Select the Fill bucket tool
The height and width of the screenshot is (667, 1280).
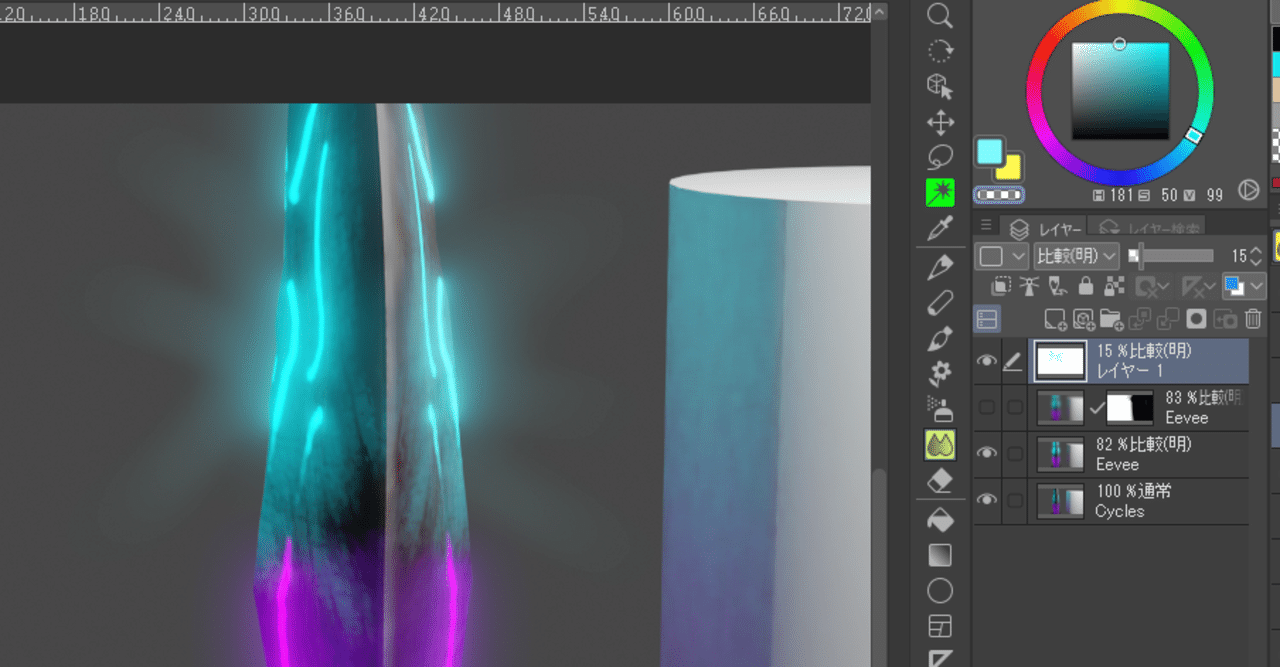[939, 519]
